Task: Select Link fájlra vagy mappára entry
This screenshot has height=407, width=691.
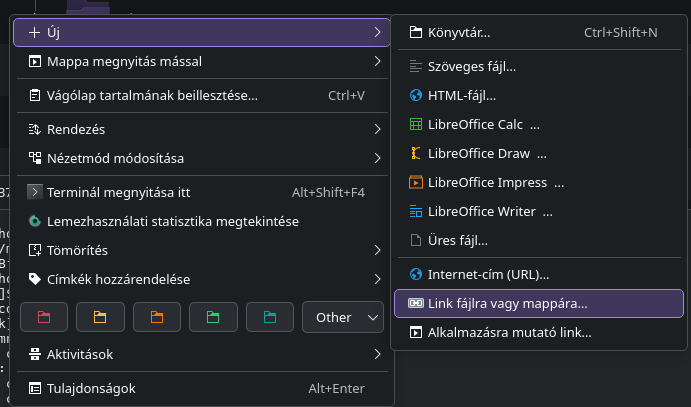Action: click(x=508, y=303)
